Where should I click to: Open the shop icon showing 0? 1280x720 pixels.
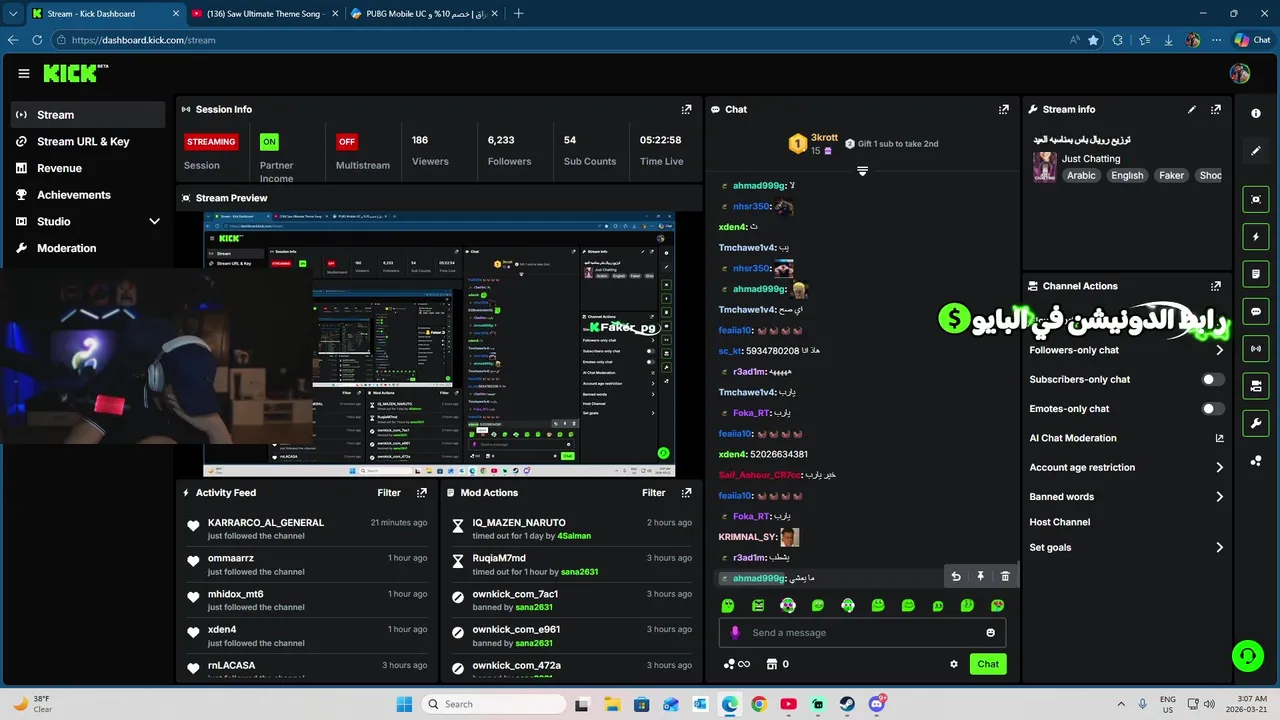coord(778,664)
